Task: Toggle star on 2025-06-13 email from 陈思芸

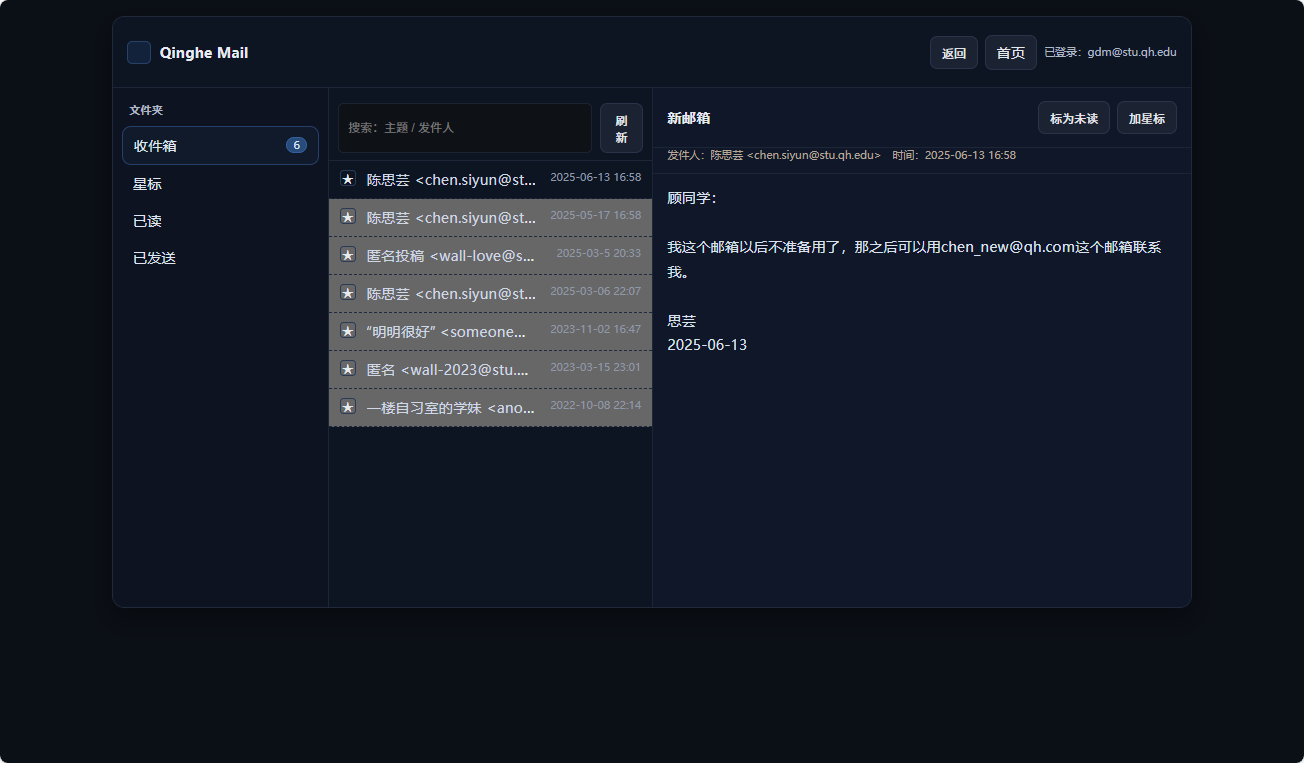Action: tap(348, 179)
